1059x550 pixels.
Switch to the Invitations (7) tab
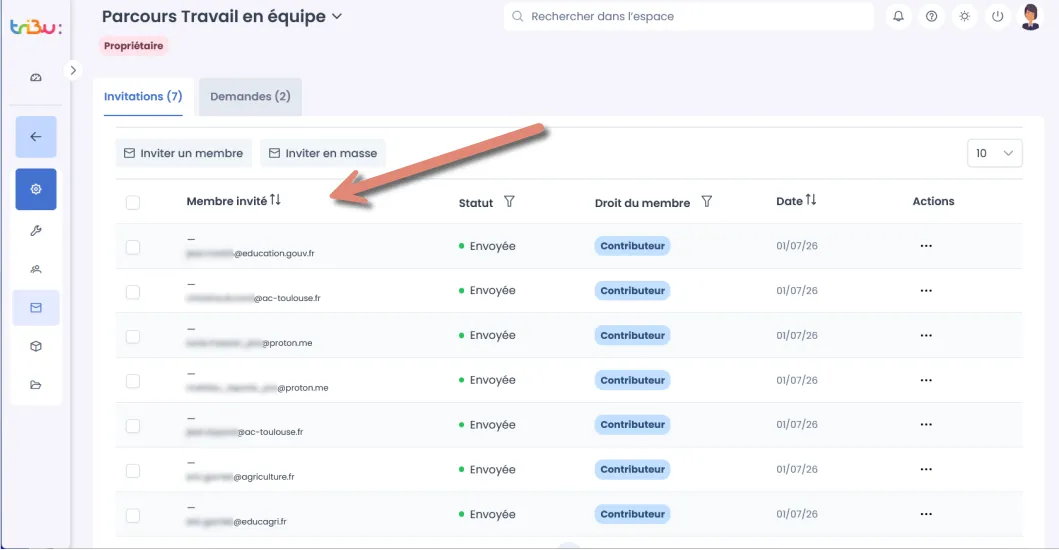click(x=143, y=96)
